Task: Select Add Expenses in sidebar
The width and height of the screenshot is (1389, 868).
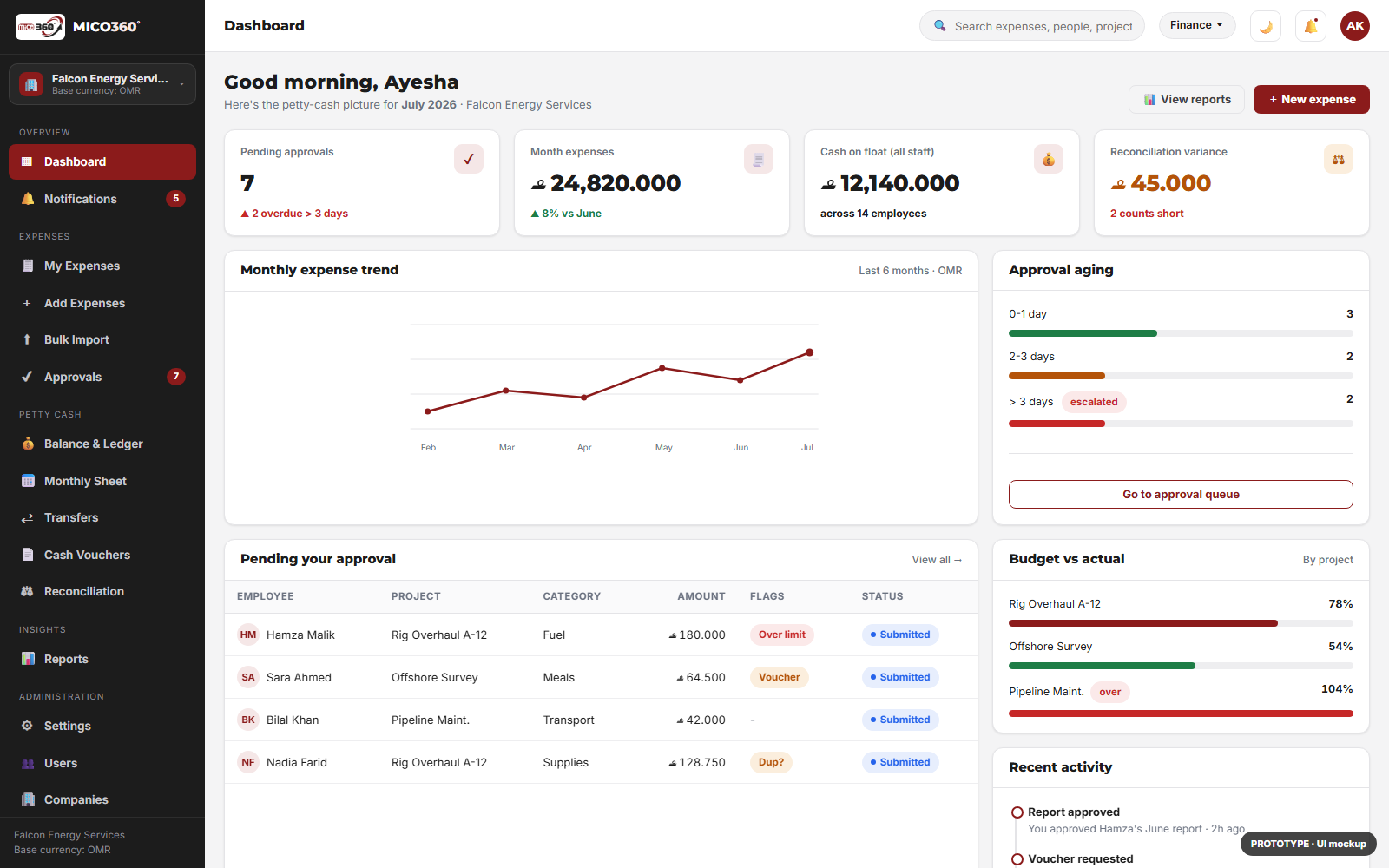Action: [x=102, y=303]
